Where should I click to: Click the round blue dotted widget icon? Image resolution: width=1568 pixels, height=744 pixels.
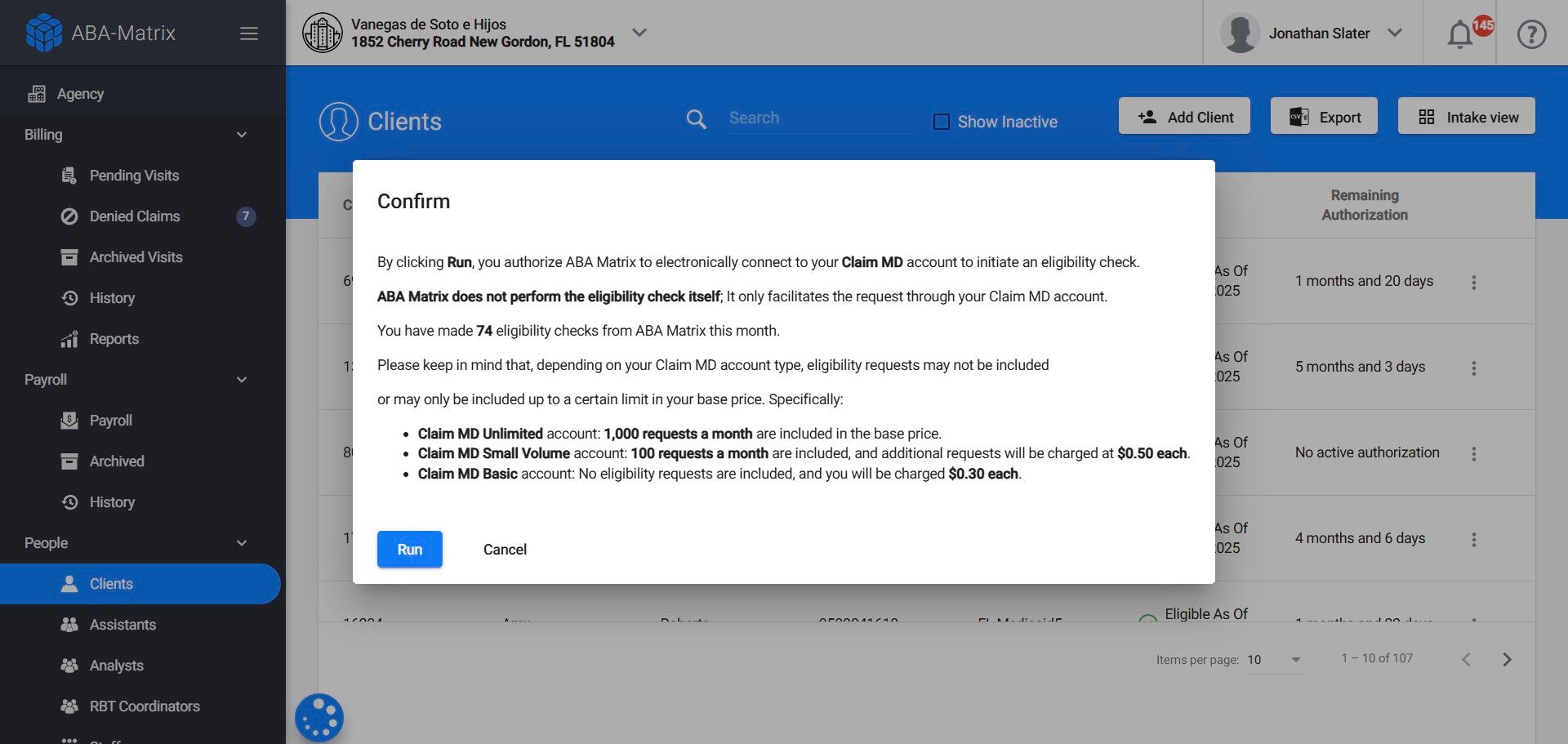tap(319, 718)
